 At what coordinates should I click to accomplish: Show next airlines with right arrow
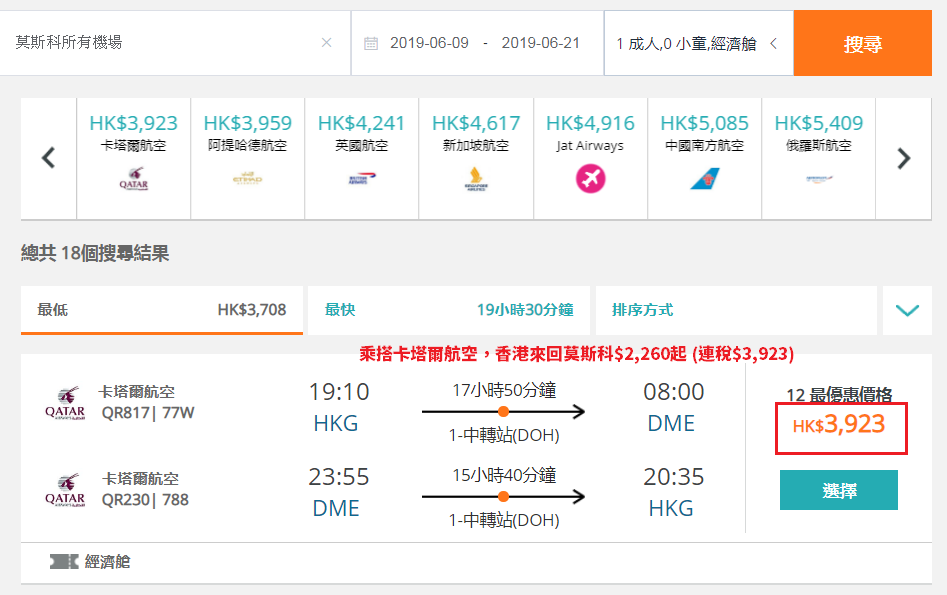coord(904,158)
